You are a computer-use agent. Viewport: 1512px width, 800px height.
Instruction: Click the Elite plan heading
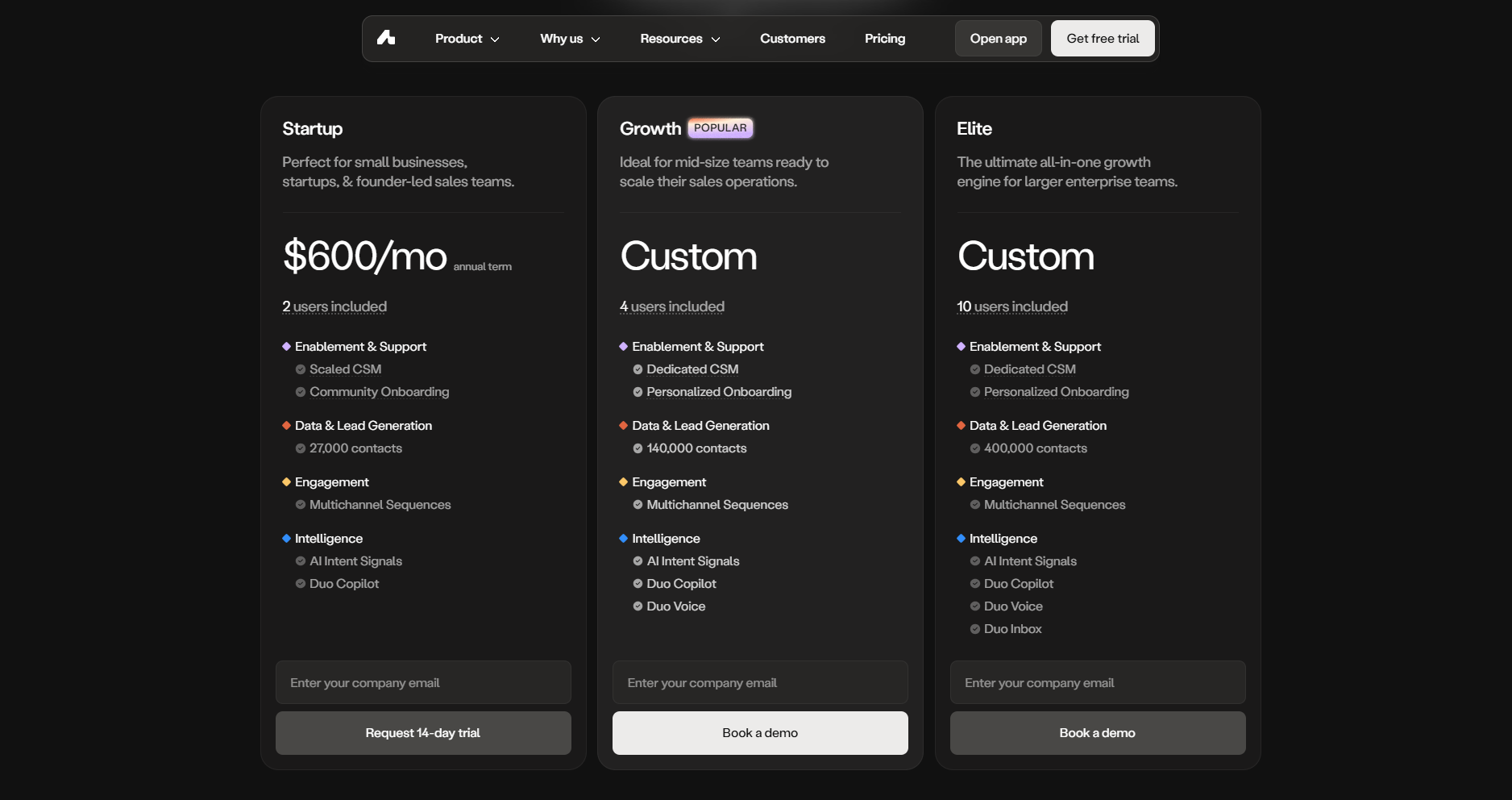point(974,128)
